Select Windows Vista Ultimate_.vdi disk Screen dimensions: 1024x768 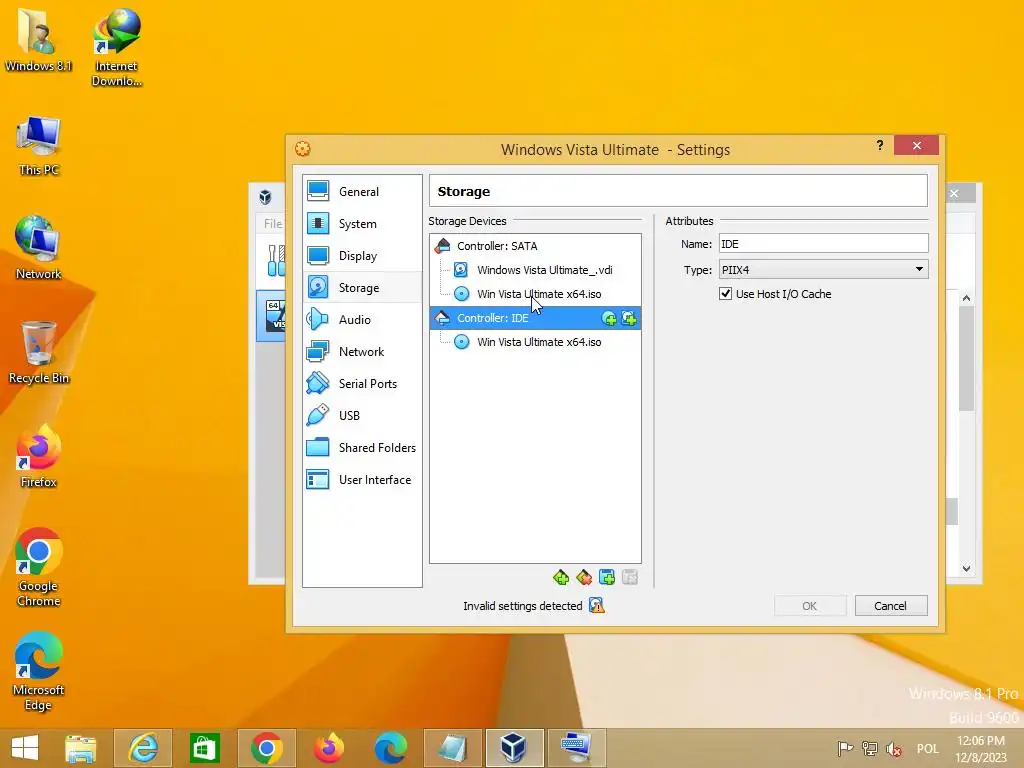(535, 270)
